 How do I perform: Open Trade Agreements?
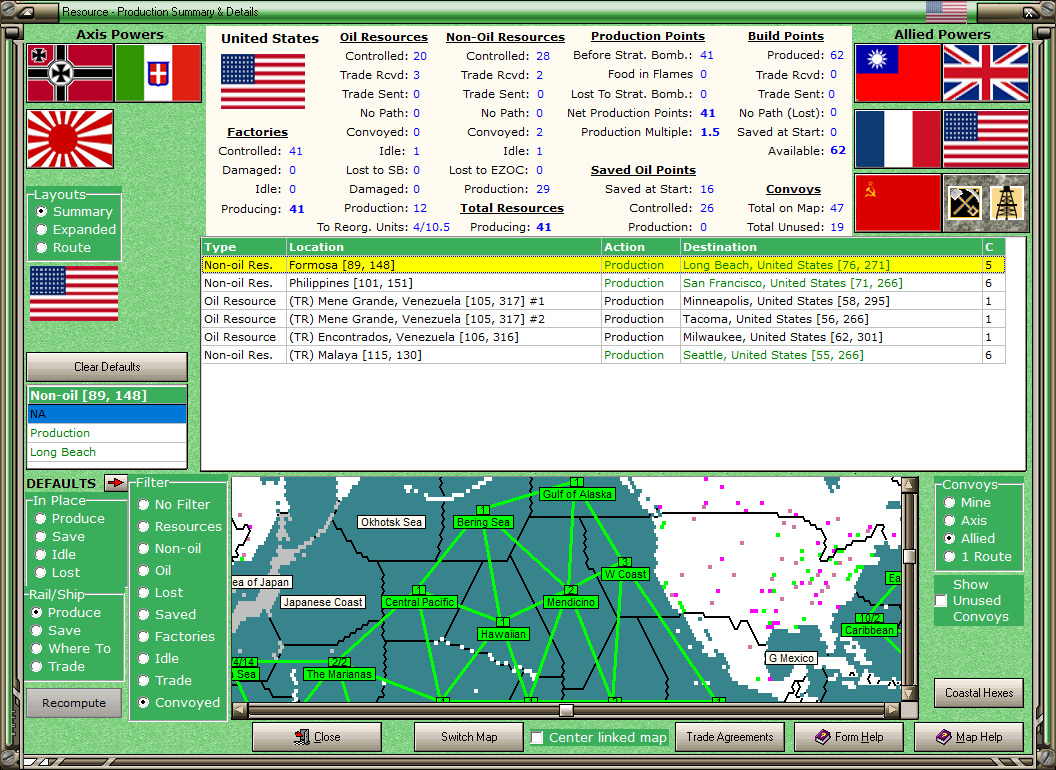729,737
